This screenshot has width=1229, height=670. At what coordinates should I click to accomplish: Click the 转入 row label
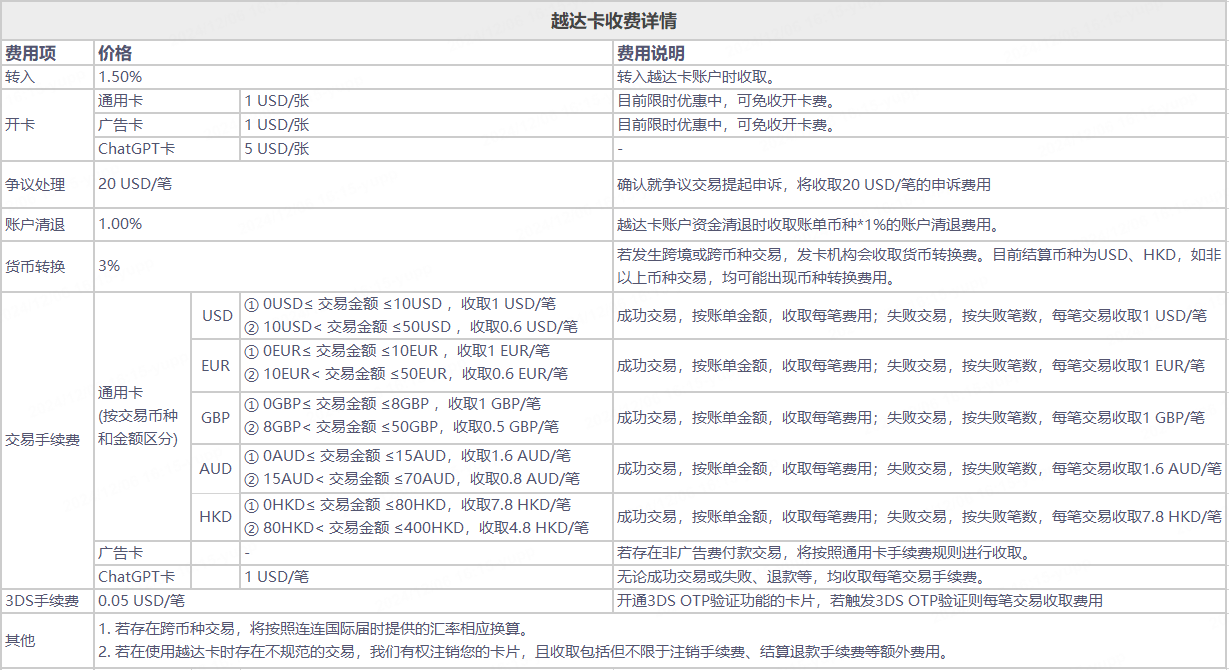19,77
